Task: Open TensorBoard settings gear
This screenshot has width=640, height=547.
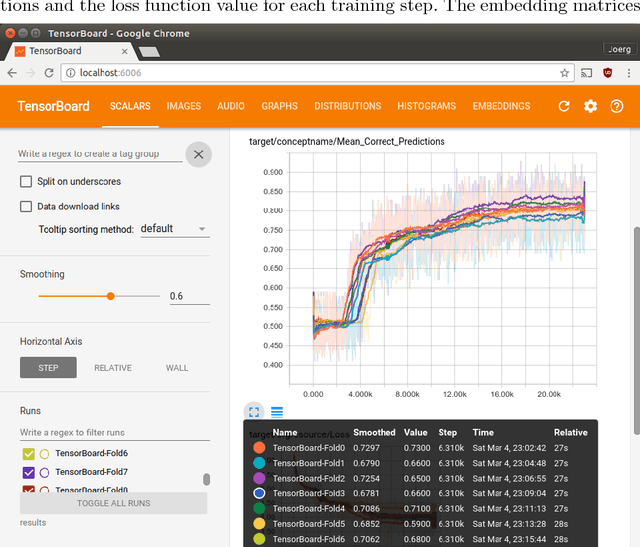Action: click(590, 106)
